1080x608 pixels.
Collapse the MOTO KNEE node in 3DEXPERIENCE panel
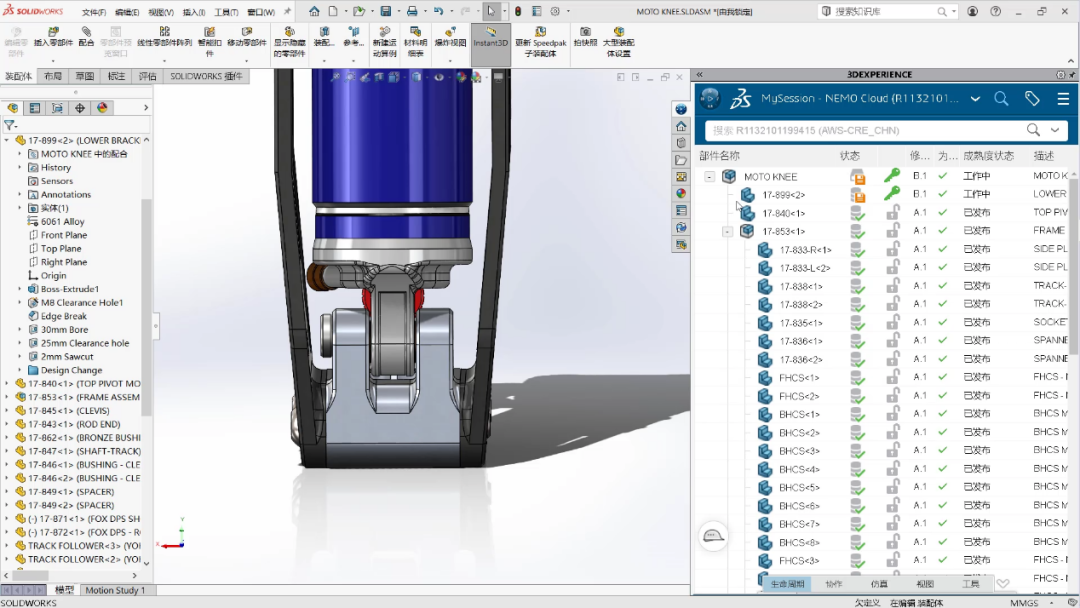click(x=707, y=176)
